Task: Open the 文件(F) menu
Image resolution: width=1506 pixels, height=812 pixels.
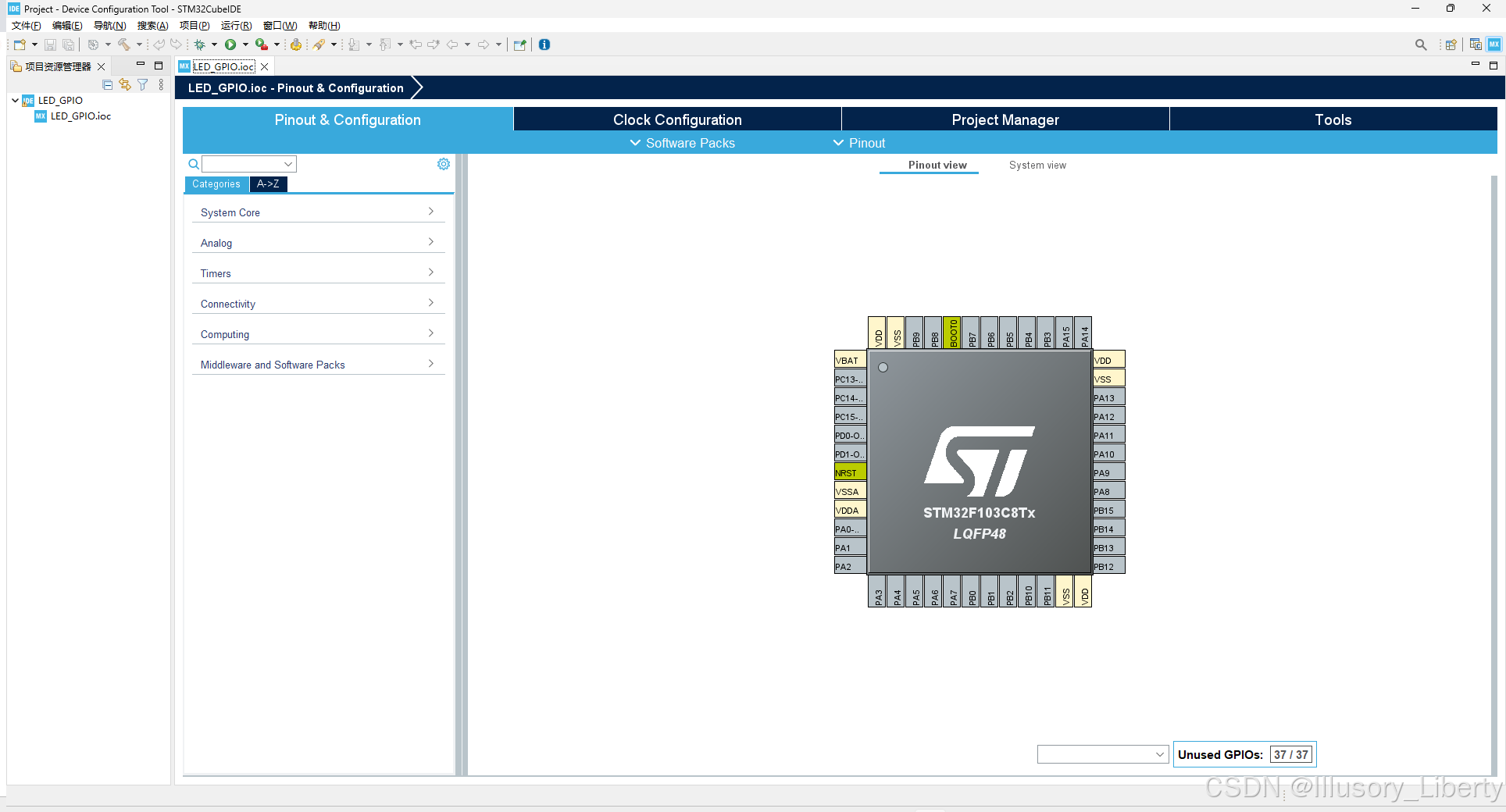Action: coord(26,26)
